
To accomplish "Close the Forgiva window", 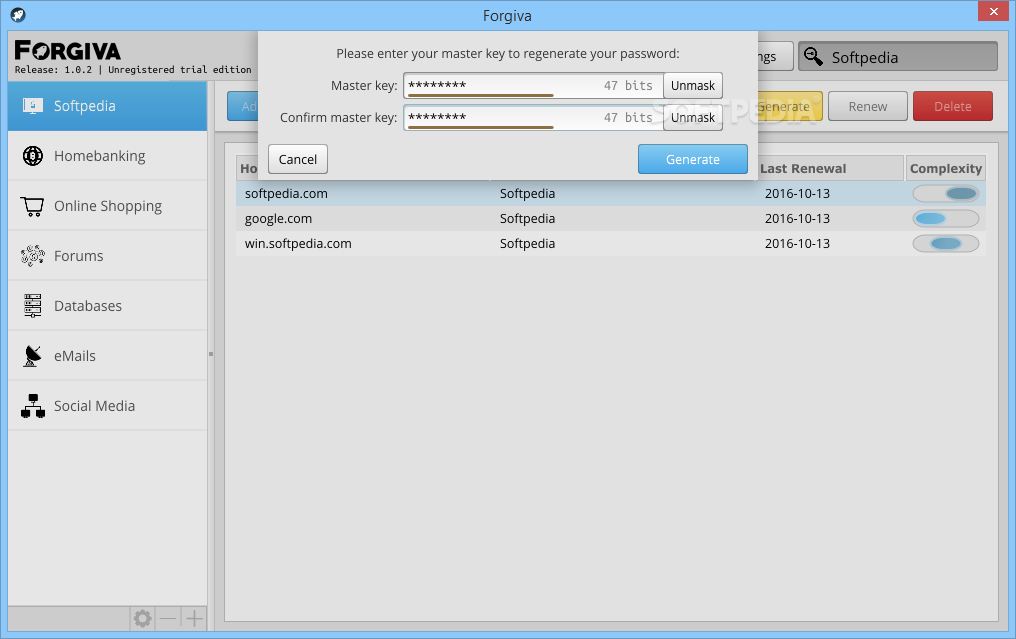I will (x=993, y=11).
